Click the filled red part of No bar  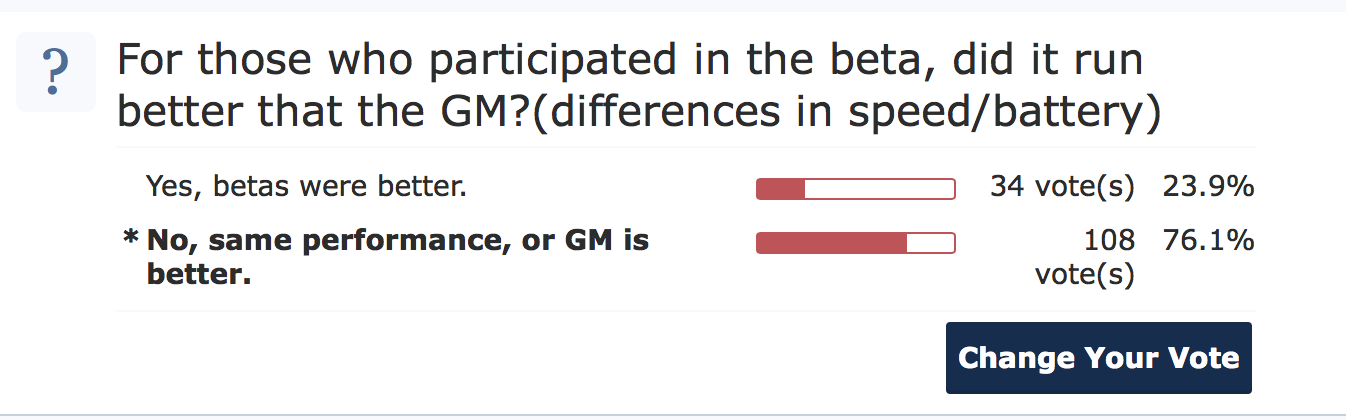tap(832, 243)
